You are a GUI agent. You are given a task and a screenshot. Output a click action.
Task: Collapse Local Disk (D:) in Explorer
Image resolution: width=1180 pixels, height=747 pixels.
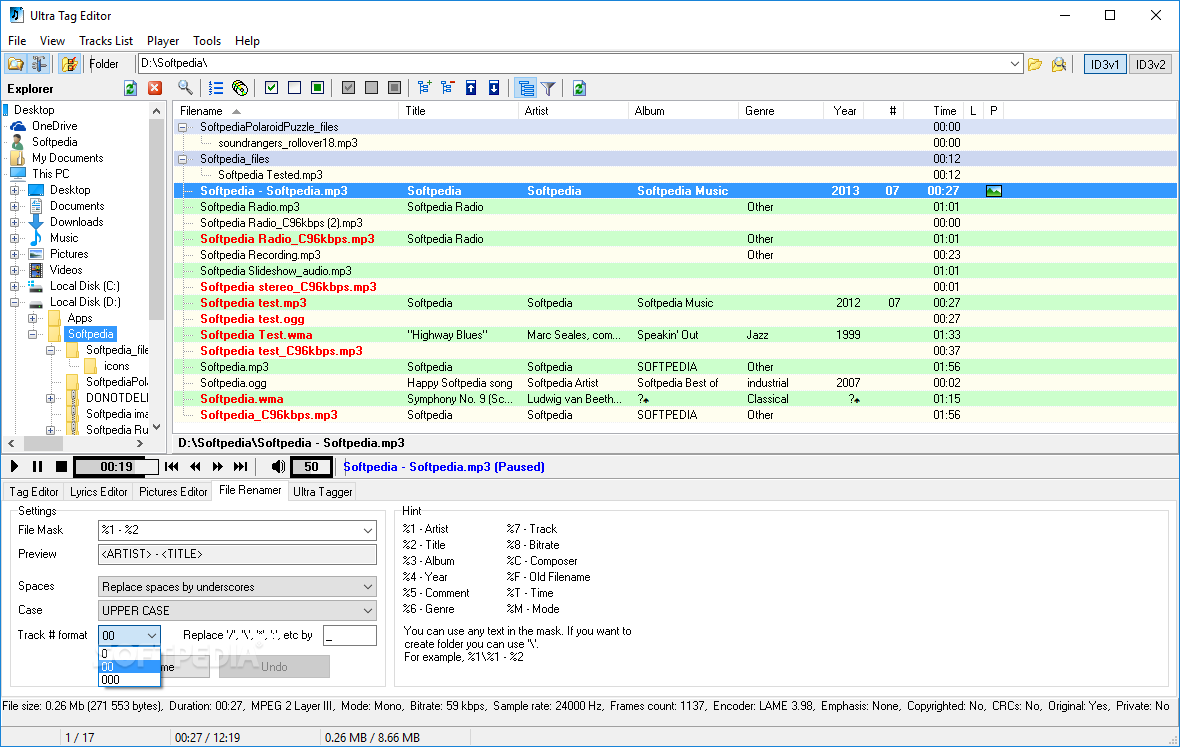click(14, 302)
